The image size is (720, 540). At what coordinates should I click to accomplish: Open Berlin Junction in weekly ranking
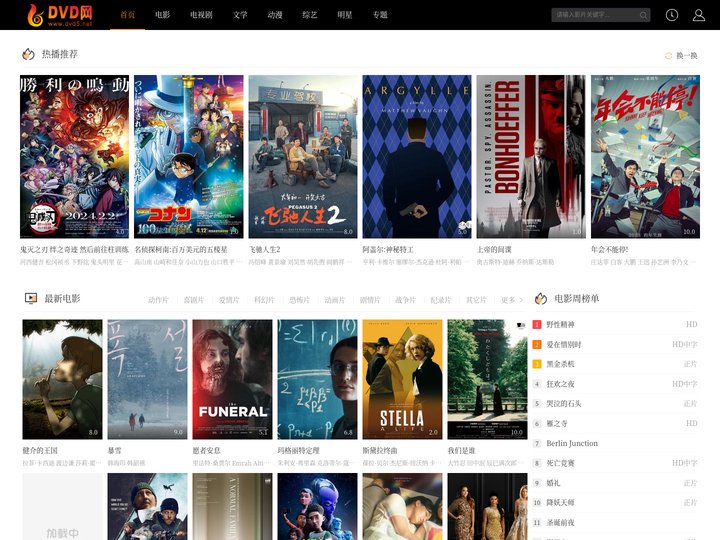pos(572,443)
